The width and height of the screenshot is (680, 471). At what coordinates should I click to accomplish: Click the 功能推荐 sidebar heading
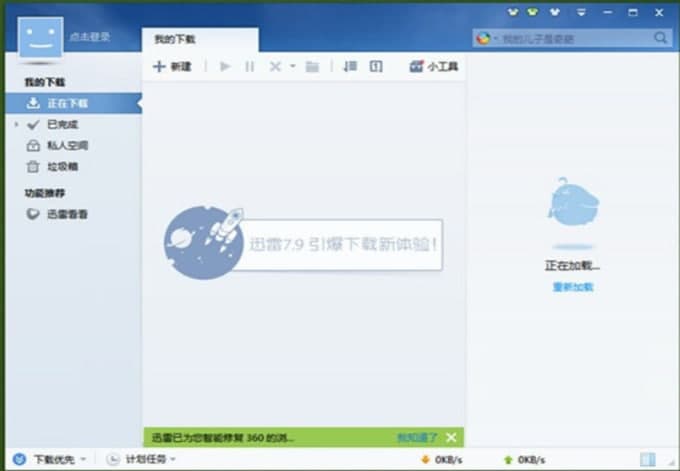click(44, 193)
